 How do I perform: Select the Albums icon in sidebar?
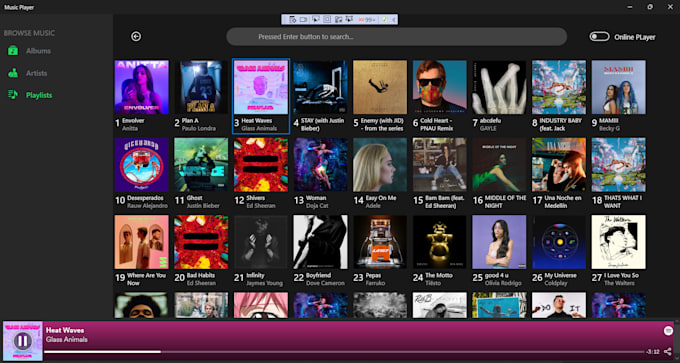pyautogui.click(x=13, y=51)
